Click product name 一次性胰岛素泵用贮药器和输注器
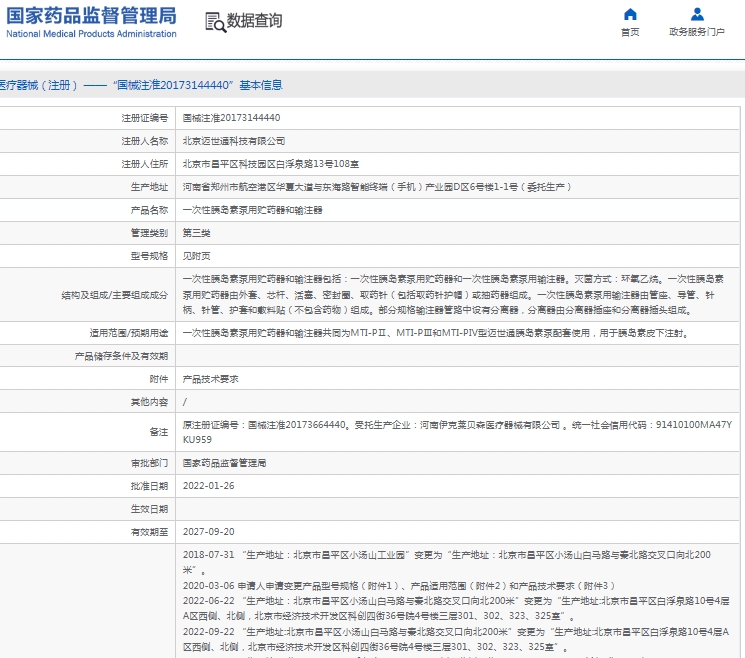Screen dimensions: 745x658 pyautogui.click(x=252, y=210)
